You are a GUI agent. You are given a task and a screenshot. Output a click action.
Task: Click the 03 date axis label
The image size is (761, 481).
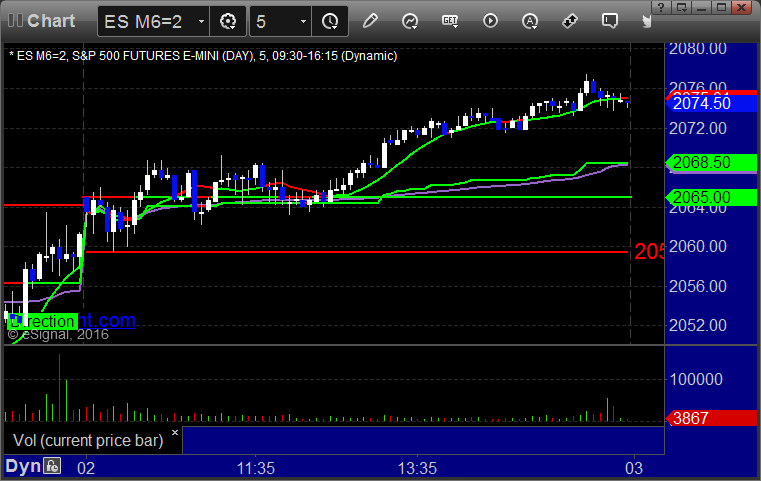coord(634,468)
